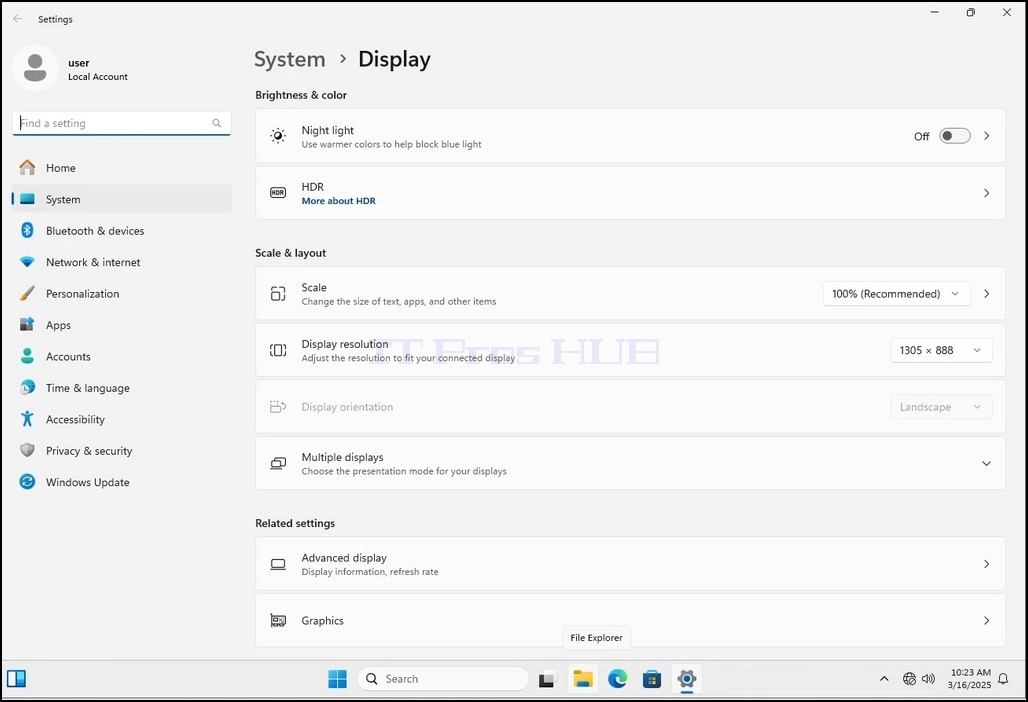Select the Home sidebar item
The width and height of the screenshot is (1028, 702).
click(x=122, y=168)
